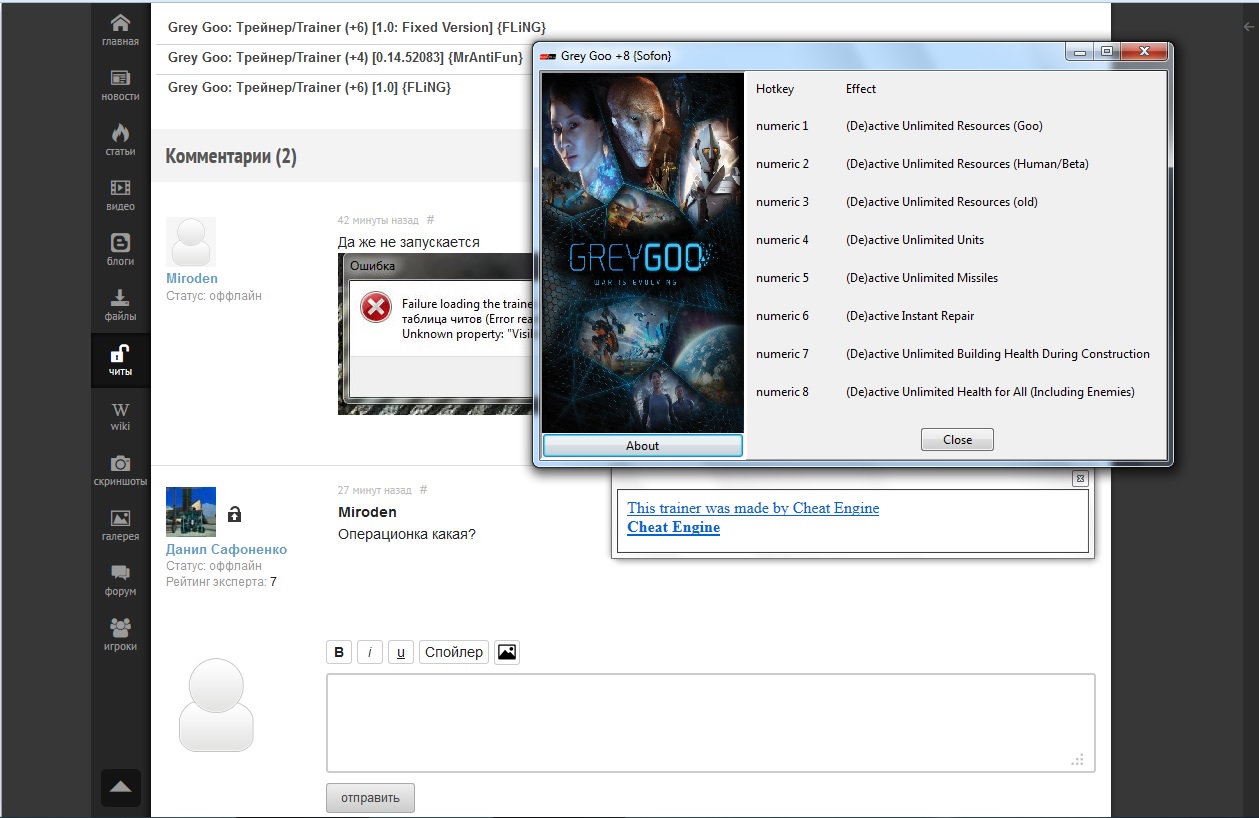Open Miroden's profile name link
The width and height of the screenshot is (1259, 818).
(x=192, y=278)
